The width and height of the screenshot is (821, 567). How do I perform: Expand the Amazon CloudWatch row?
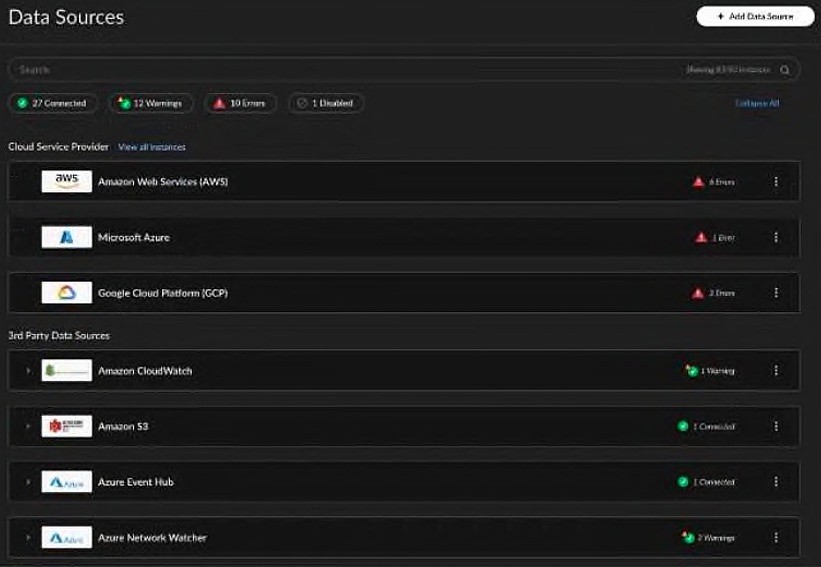tap(28, 371)
